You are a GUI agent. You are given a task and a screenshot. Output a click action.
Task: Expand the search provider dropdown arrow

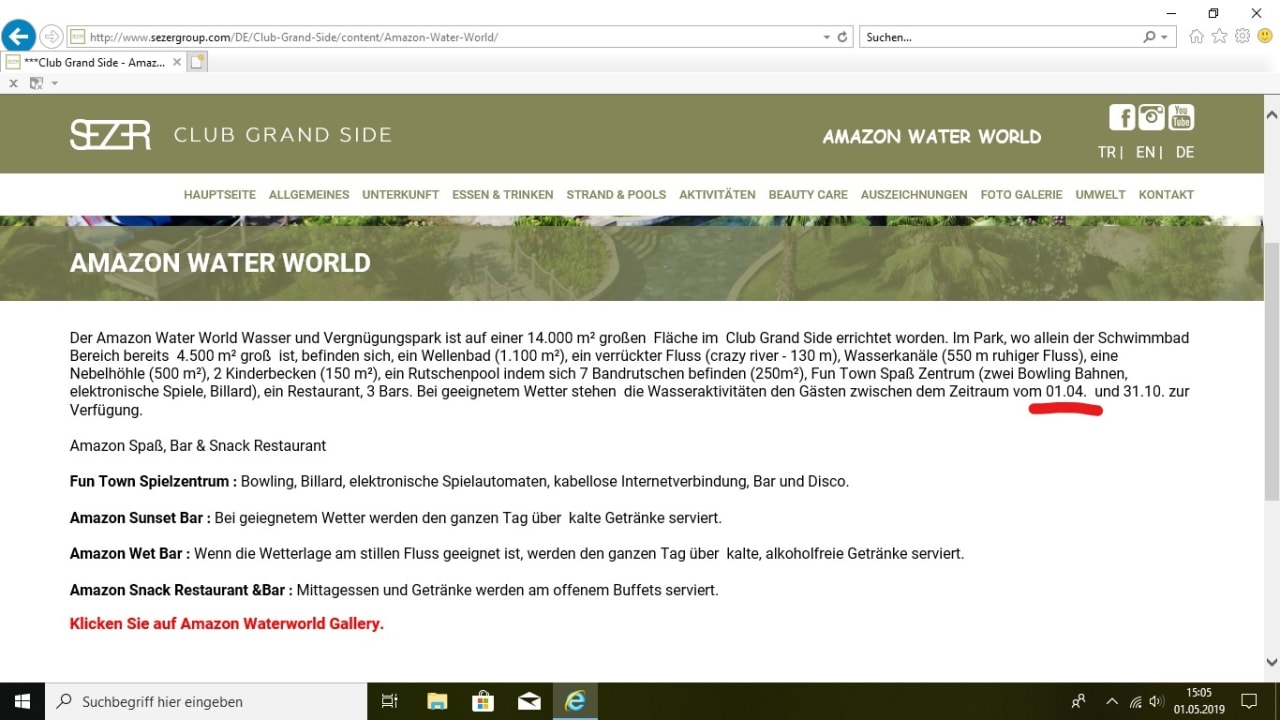point(1164,37)
